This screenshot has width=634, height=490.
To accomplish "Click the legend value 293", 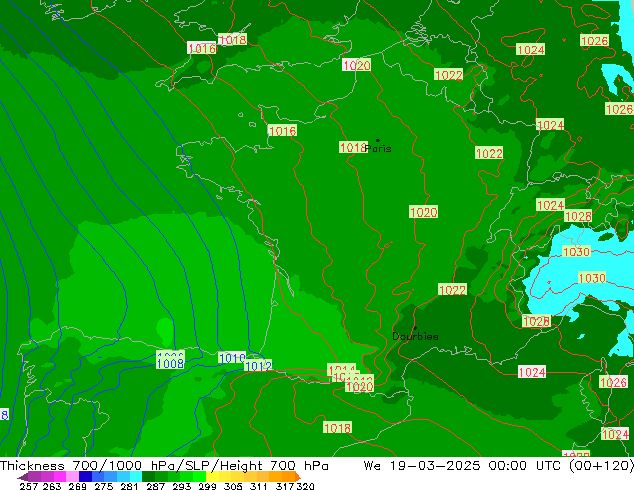I will point(182,486).
